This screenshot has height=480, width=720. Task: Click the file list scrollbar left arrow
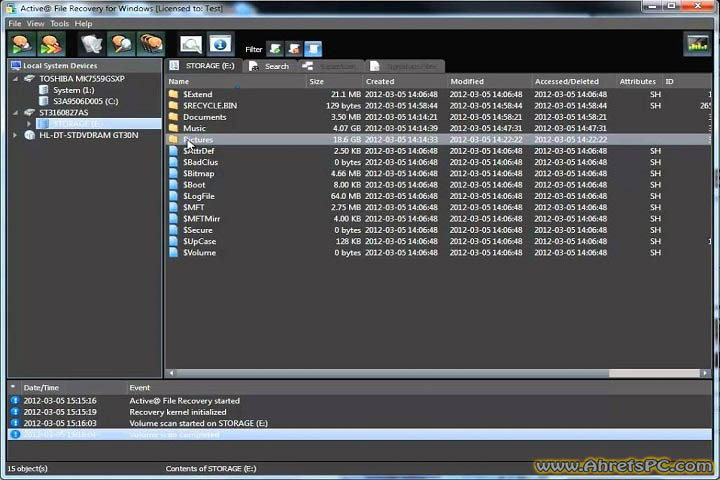pos(171,373)
